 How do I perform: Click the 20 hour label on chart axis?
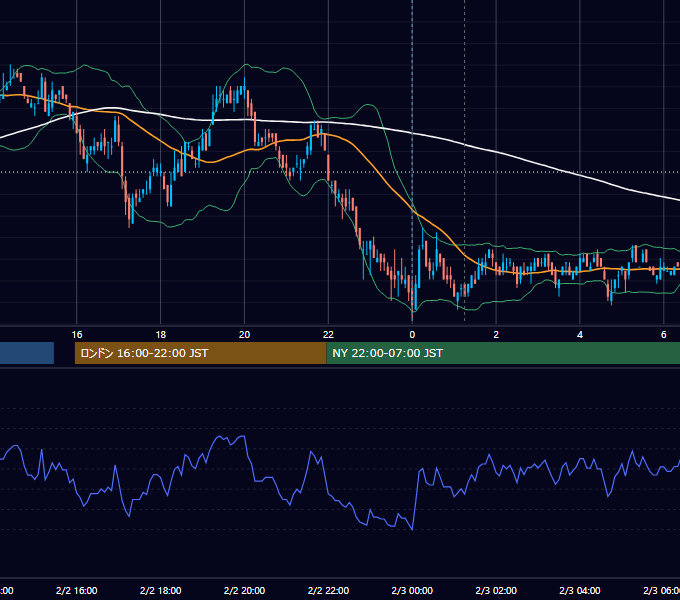(244, 334)
